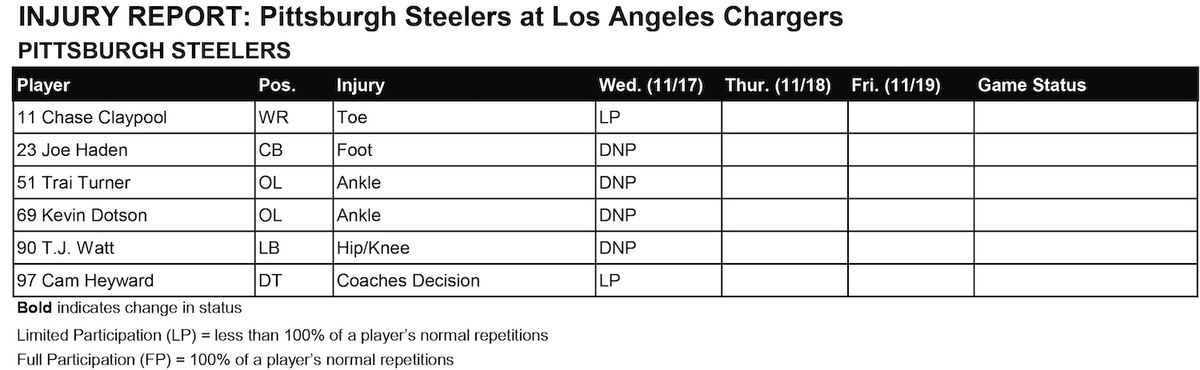The height and width of the screenshot is (370, 1200).
Task: Click the Coaches Decision injury cell
Action: (463, 280)
